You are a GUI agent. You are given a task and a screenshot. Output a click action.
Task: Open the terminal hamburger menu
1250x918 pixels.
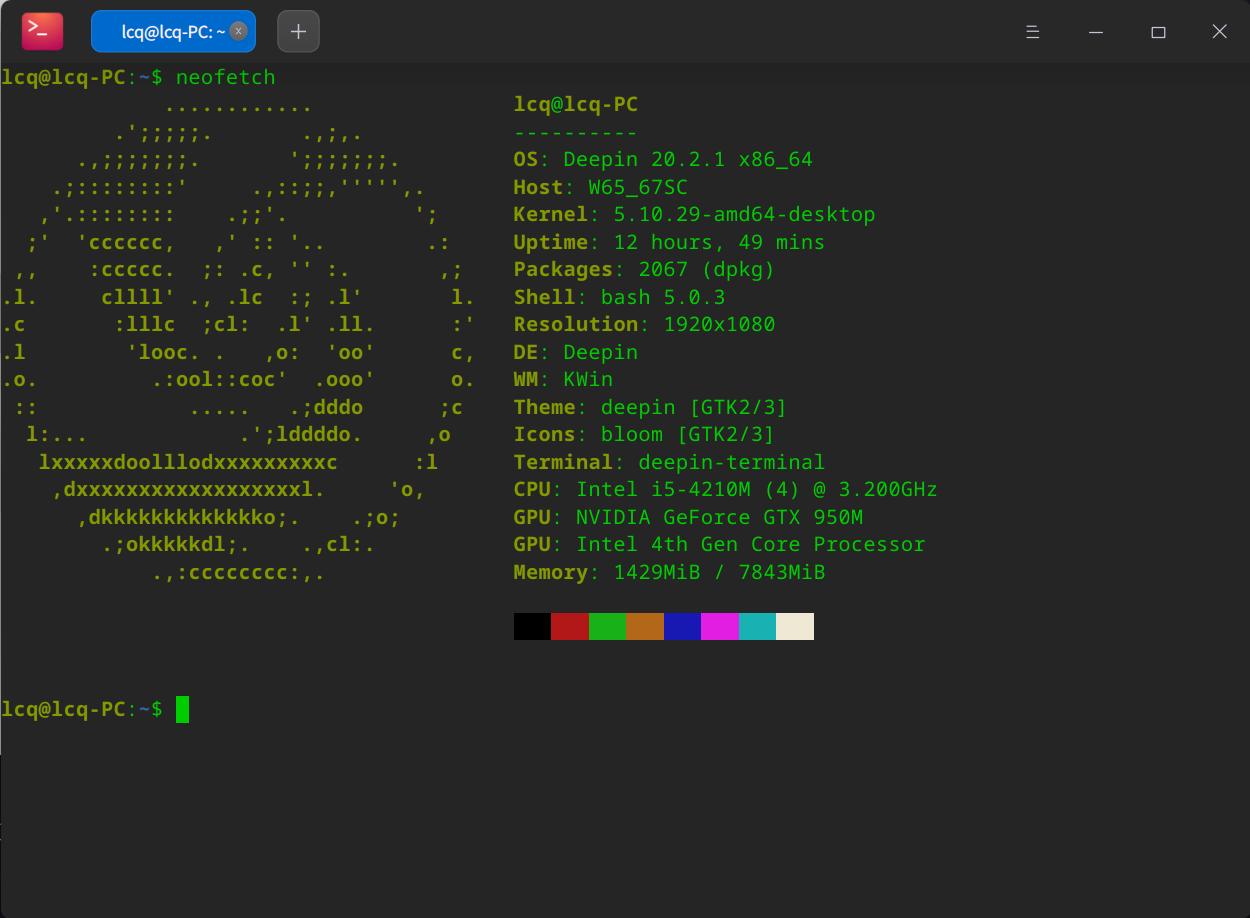click(x=1033, y=32)
